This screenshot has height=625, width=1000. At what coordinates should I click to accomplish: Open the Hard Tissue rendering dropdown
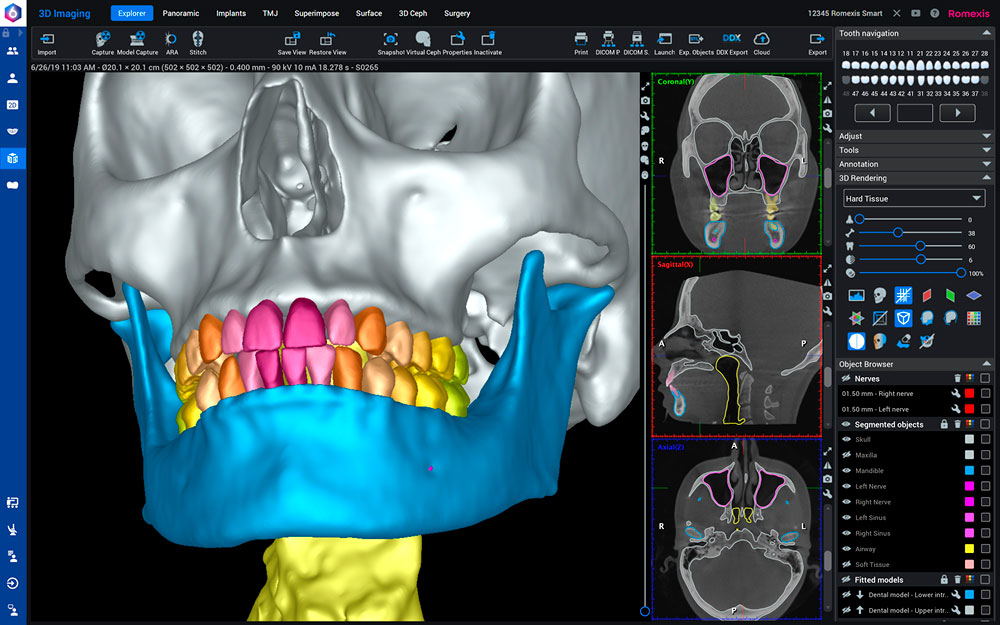point(914,199)
